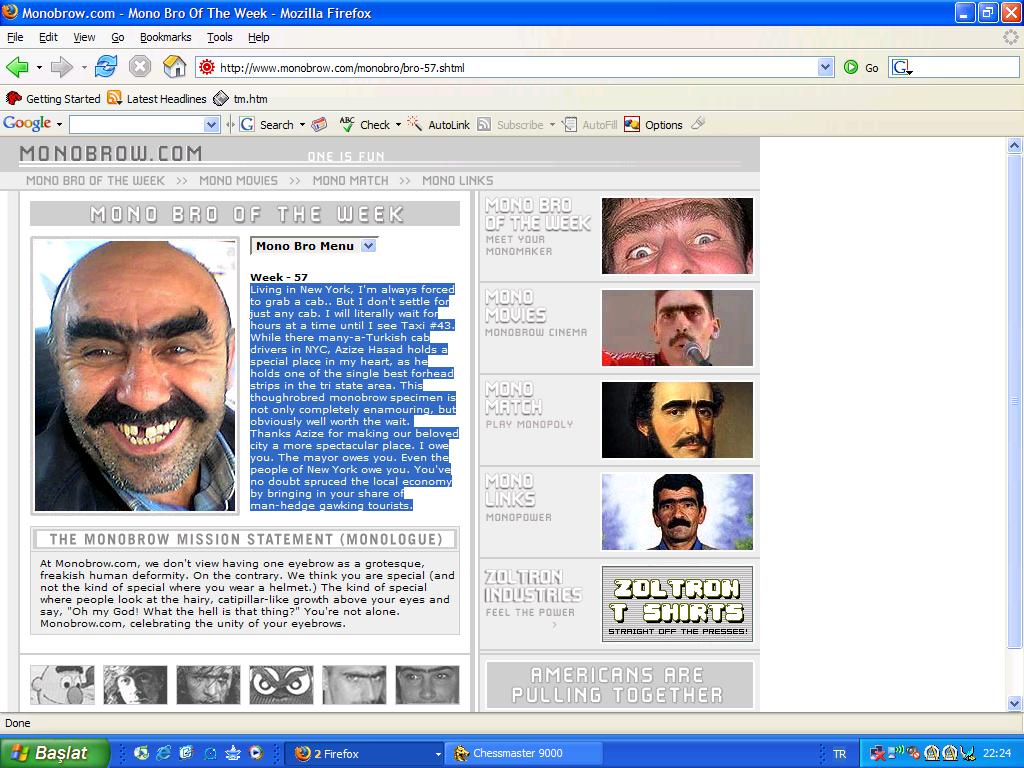The height and width of the screenshot is (768, 1024).
Task: Follow the MONO LINKS nav link
Action: [458, 181]
